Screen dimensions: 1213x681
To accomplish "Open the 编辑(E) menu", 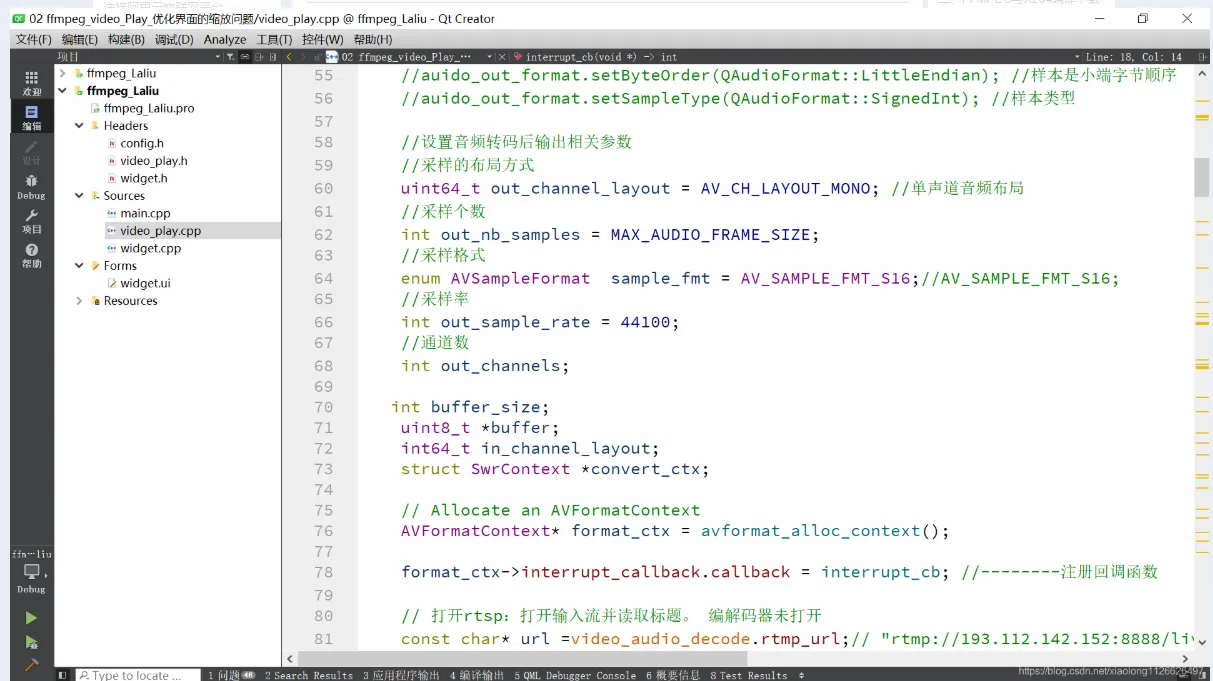I will 80,39.
